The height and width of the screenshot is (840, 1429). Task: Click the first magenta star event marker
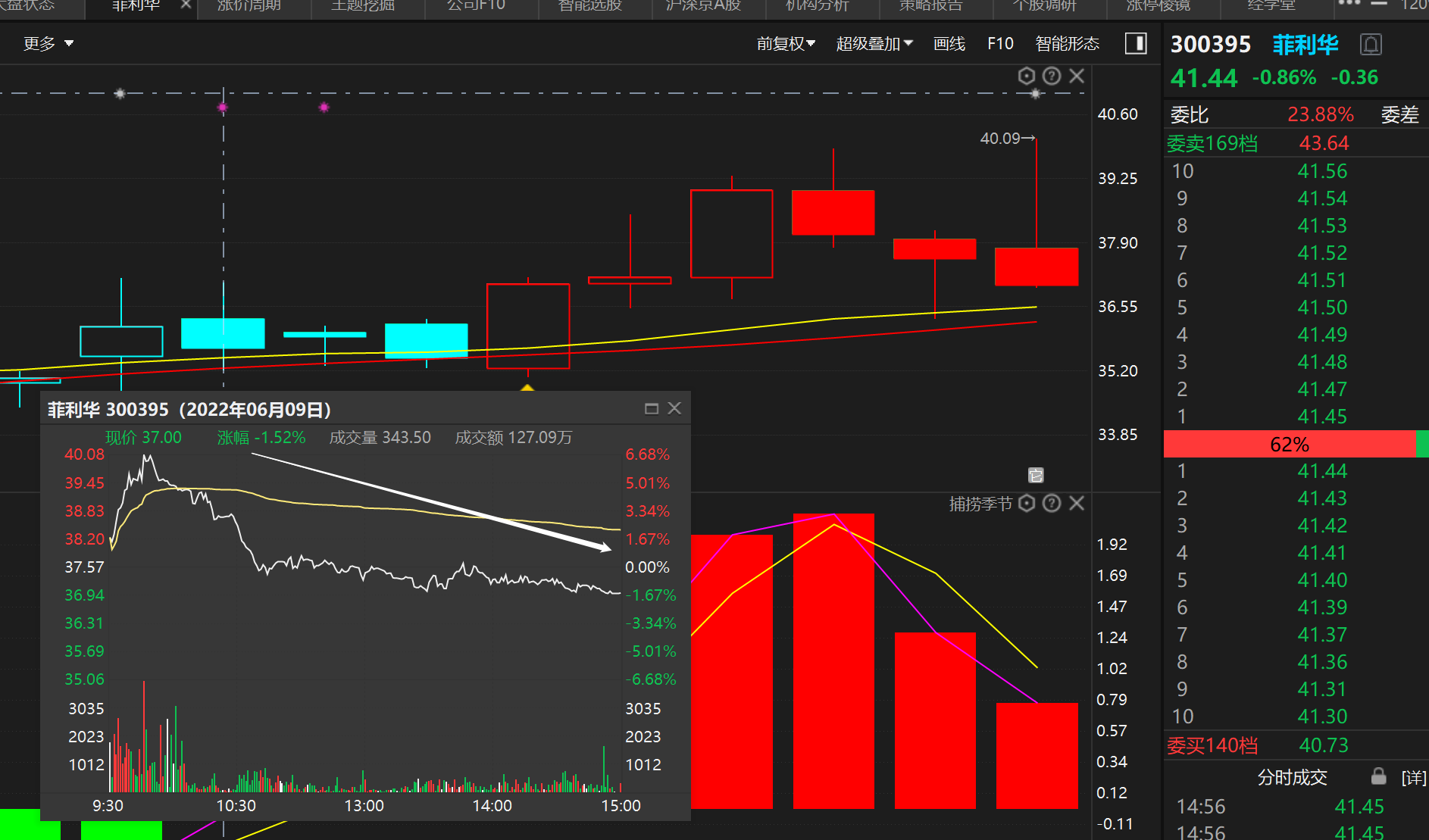pyautogui.click(x=222, y=108)
